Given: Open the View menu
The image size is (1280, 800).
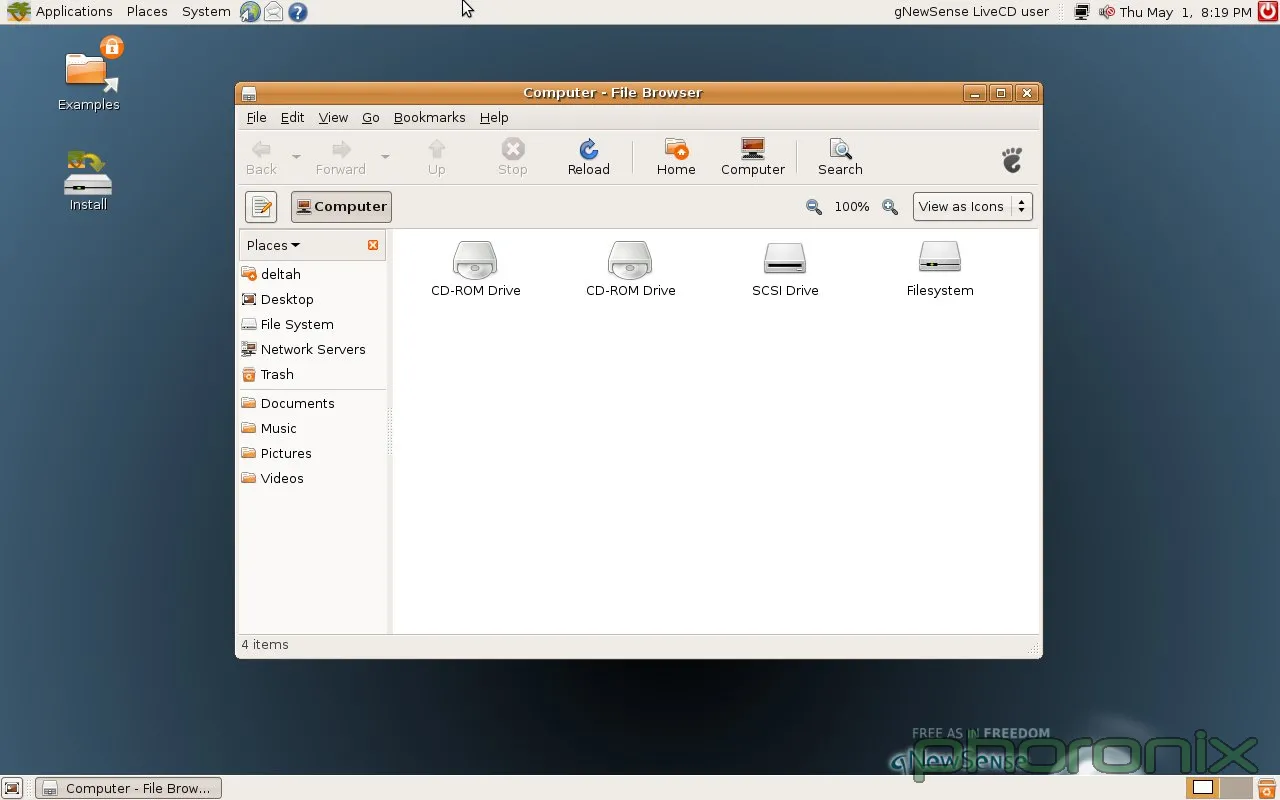Looking at the screenshot, I should coord(333,118).
